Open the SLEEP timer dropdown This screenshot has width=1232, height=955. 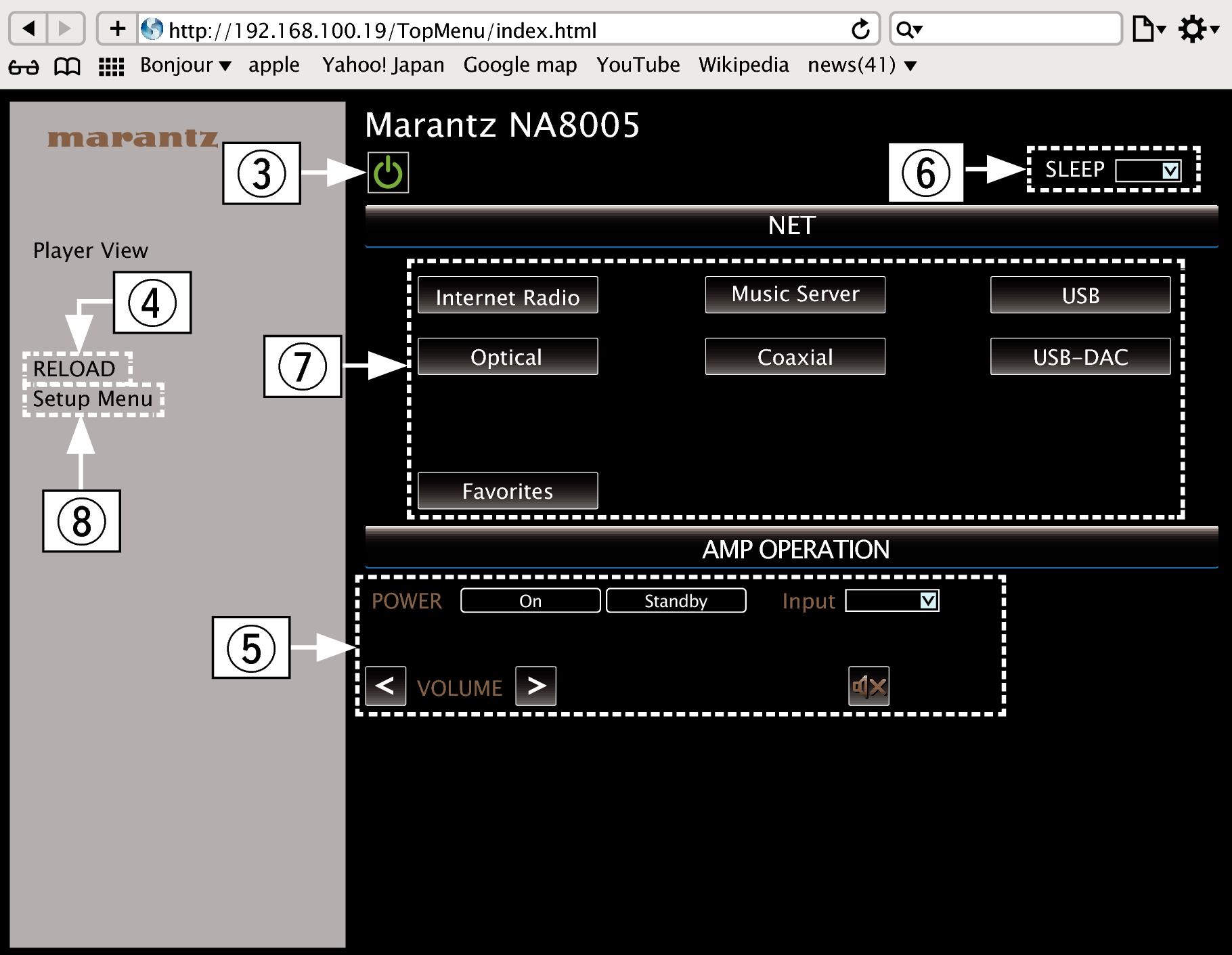[x=1148, y=171]
